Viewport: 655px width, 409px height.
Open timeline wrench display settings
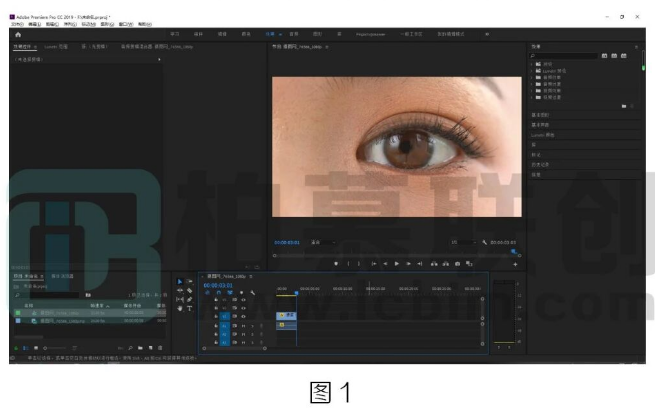tap(253, 293)
